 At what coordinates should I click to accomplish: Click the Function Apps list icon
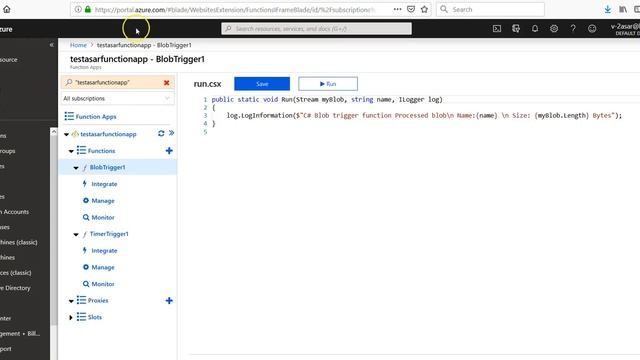click(69, 116)
